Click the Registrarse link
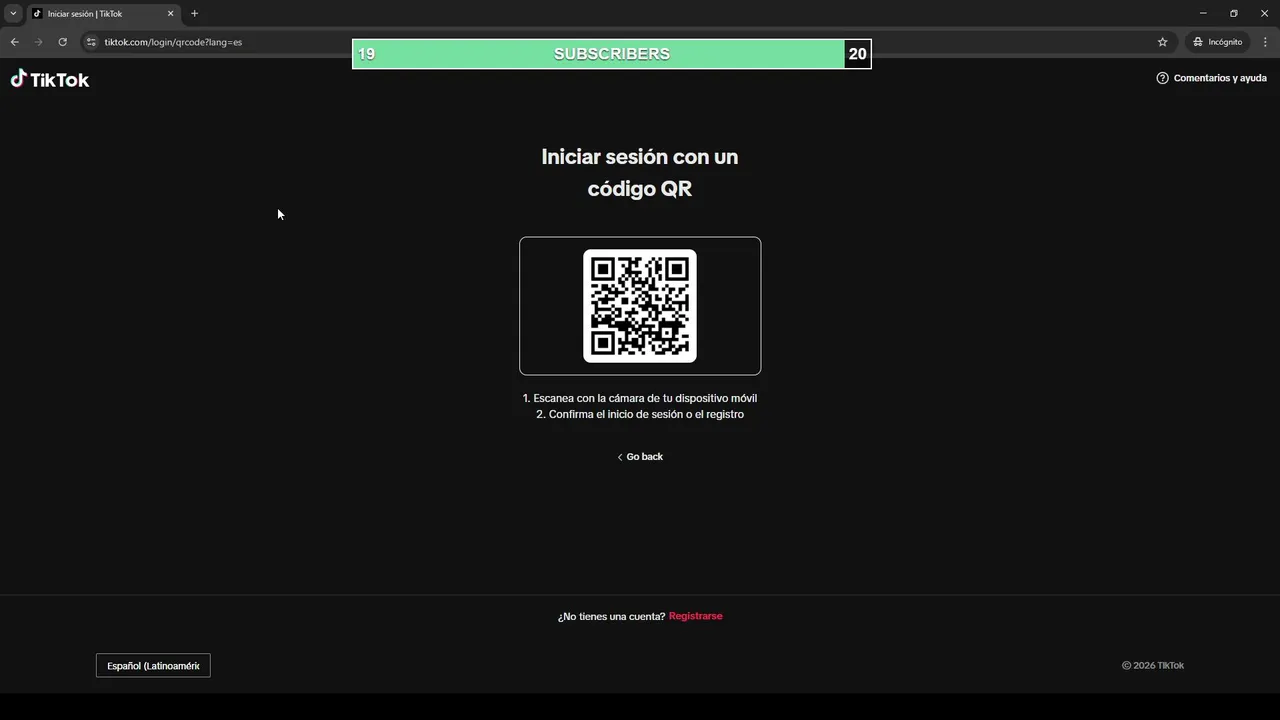Screen dimensions: 1280x720 [695, 616]
